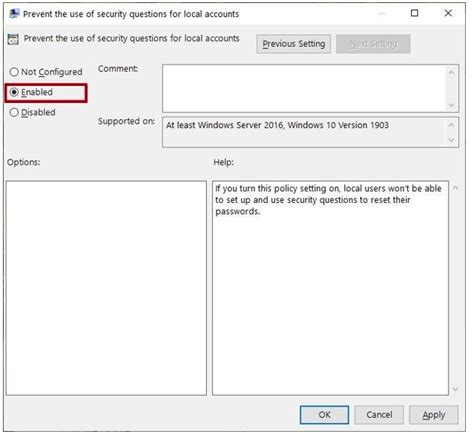Image resolution: width=474 pixels, height=437 pixels.
Task: Click the 'Help:' label
Action: click(x=224, y=162)
